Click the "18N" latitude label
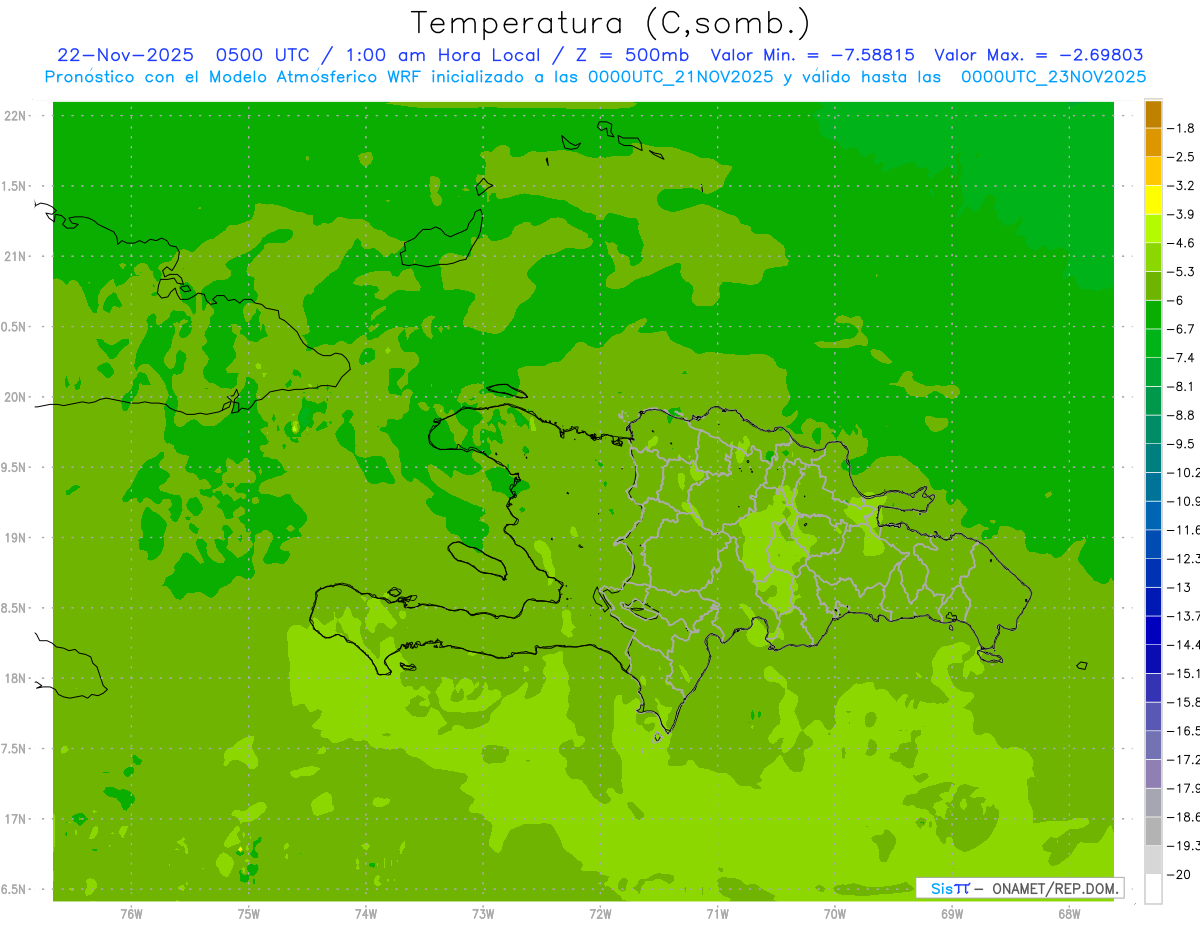Viewport: 1200px width, 927px height. tap(16, 679)
